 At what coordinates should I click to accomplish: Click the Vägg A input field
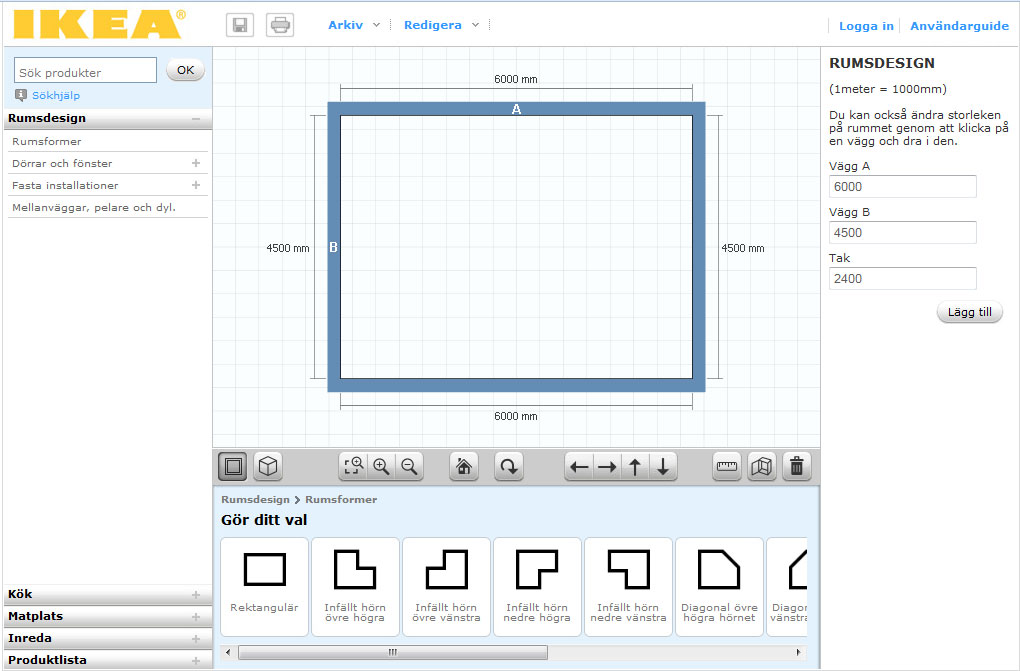tap(902, 187)
